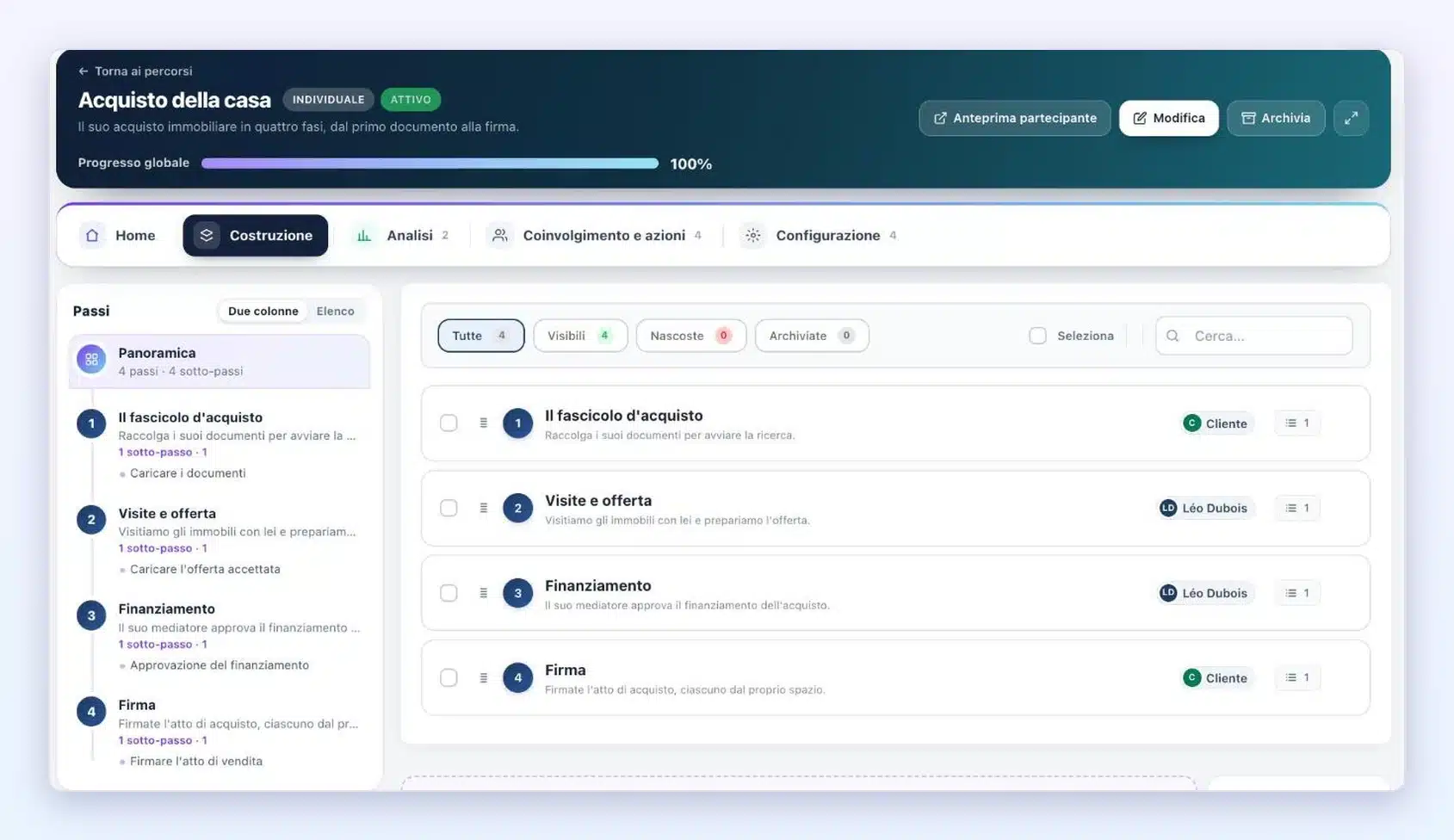Click the Progresso globale progress bar
This screenshot has width=1454, height=840.
click(x=430, y=164)
